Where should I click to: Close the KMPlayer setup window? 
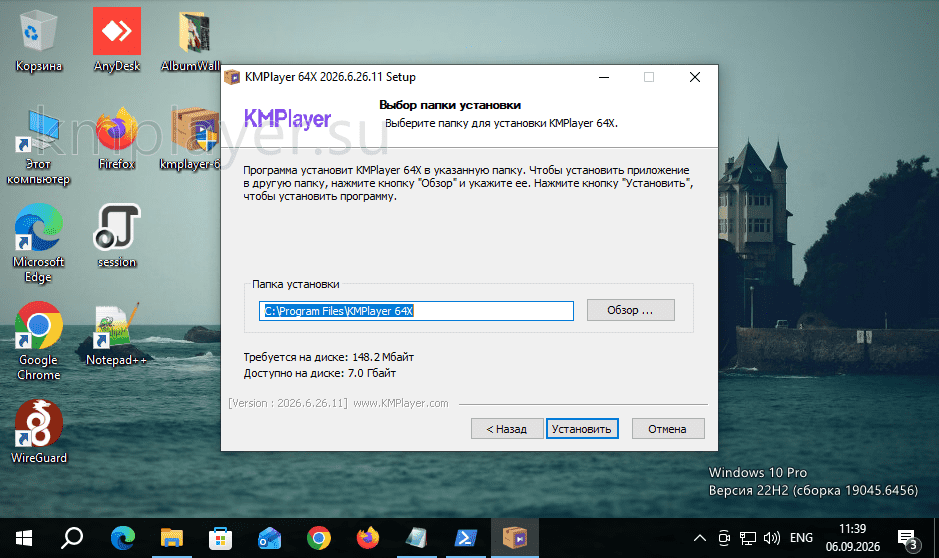(695, 77)
